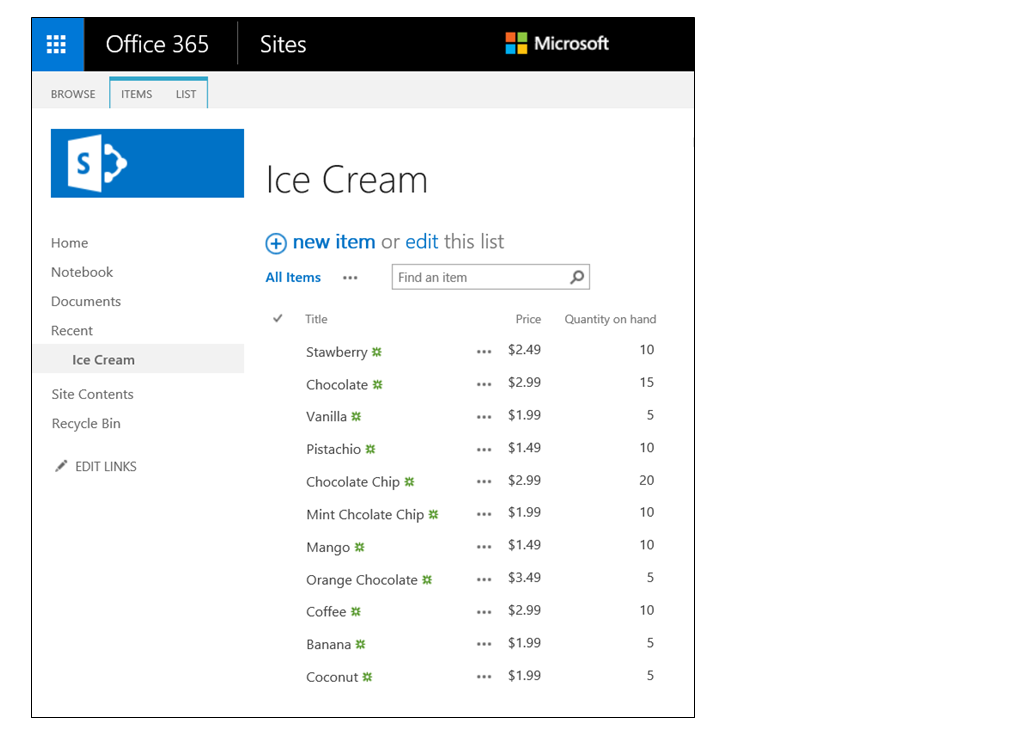
Task: Open ellipsis menu for Pistachio row
Action: (x=484, y=449)
